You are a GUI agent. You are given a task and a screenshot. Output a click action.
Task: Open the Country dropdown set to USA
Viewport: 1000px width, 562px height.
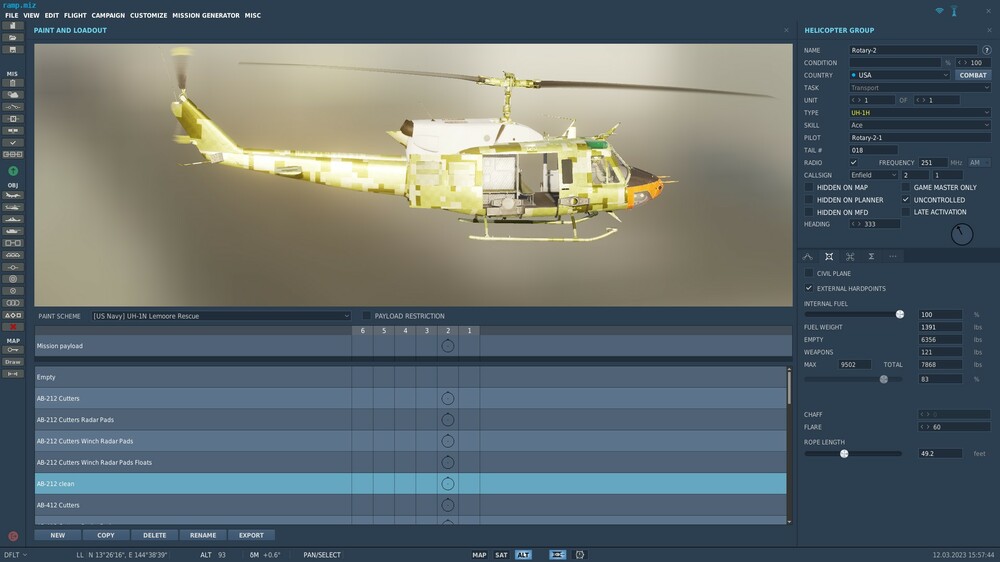coord(900,75)
